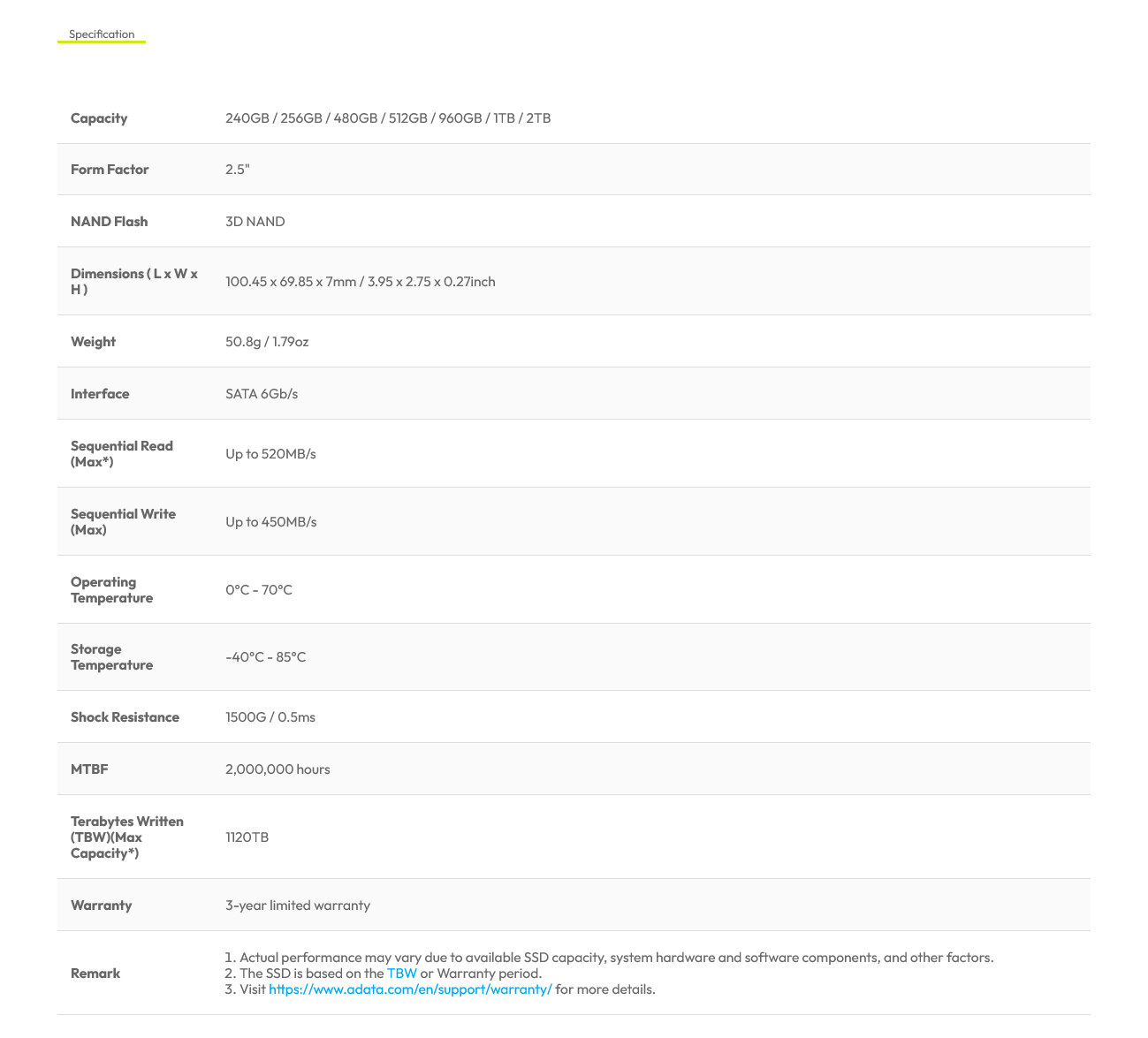Click the Weight value 50.8g / 1.79oz

[267, 342]
